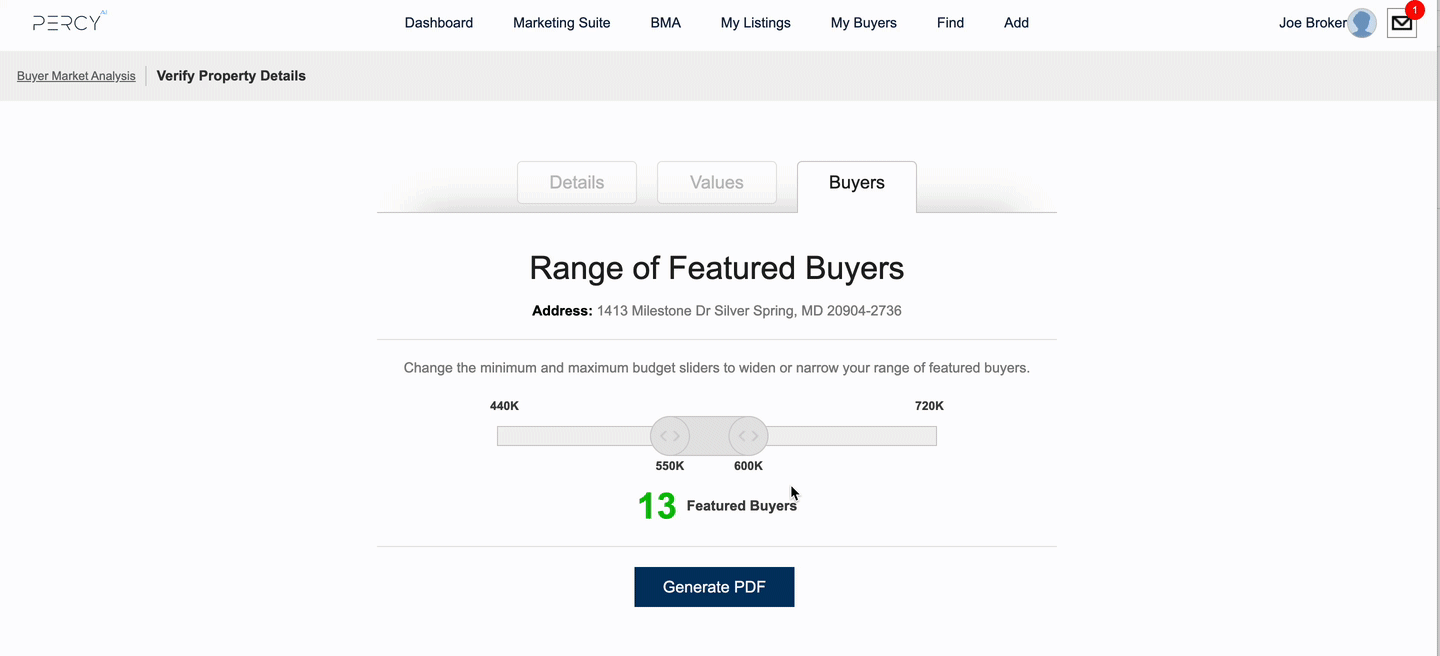Click Joe Broker's profile avatar
This screenshot has width=1440, height=656.
[1362, 23]
